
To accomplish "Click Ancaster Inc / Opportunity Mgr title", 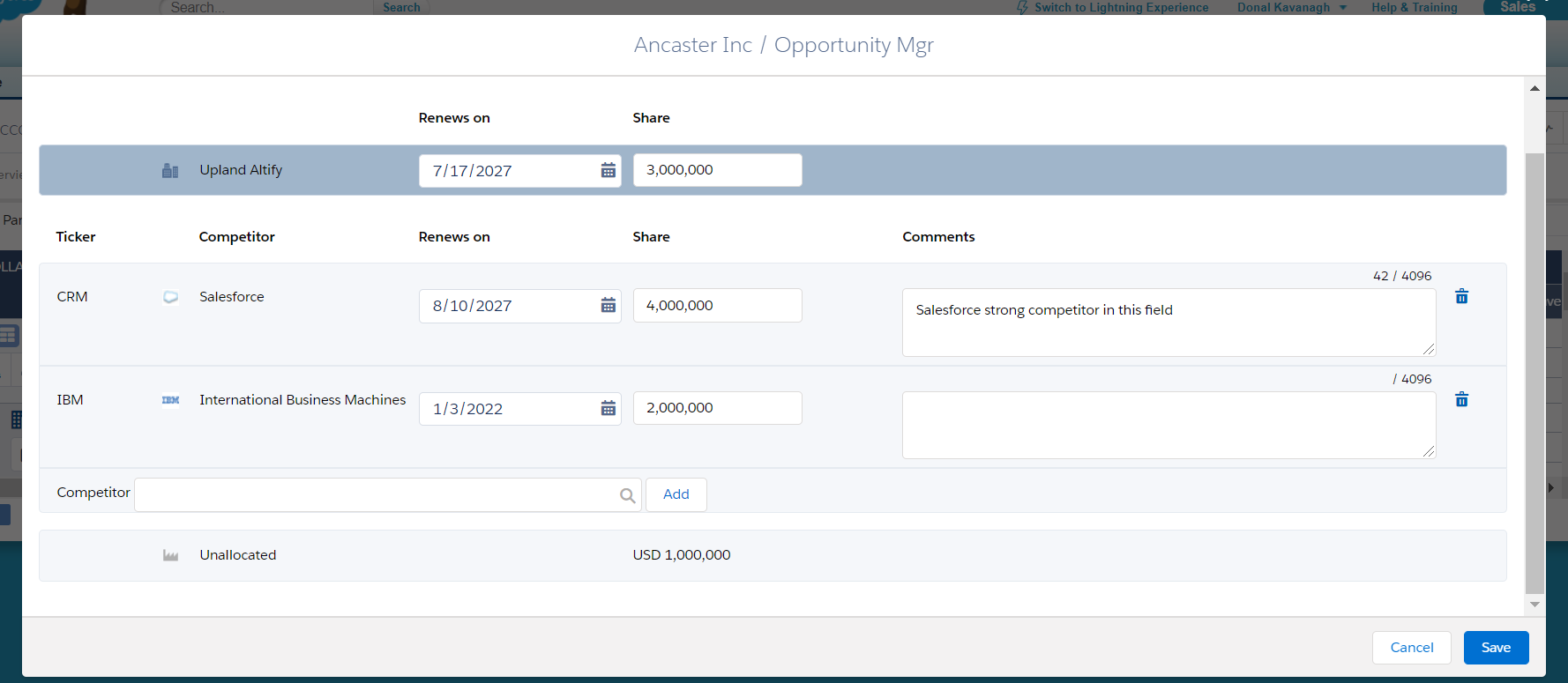I will coord(783,45).
